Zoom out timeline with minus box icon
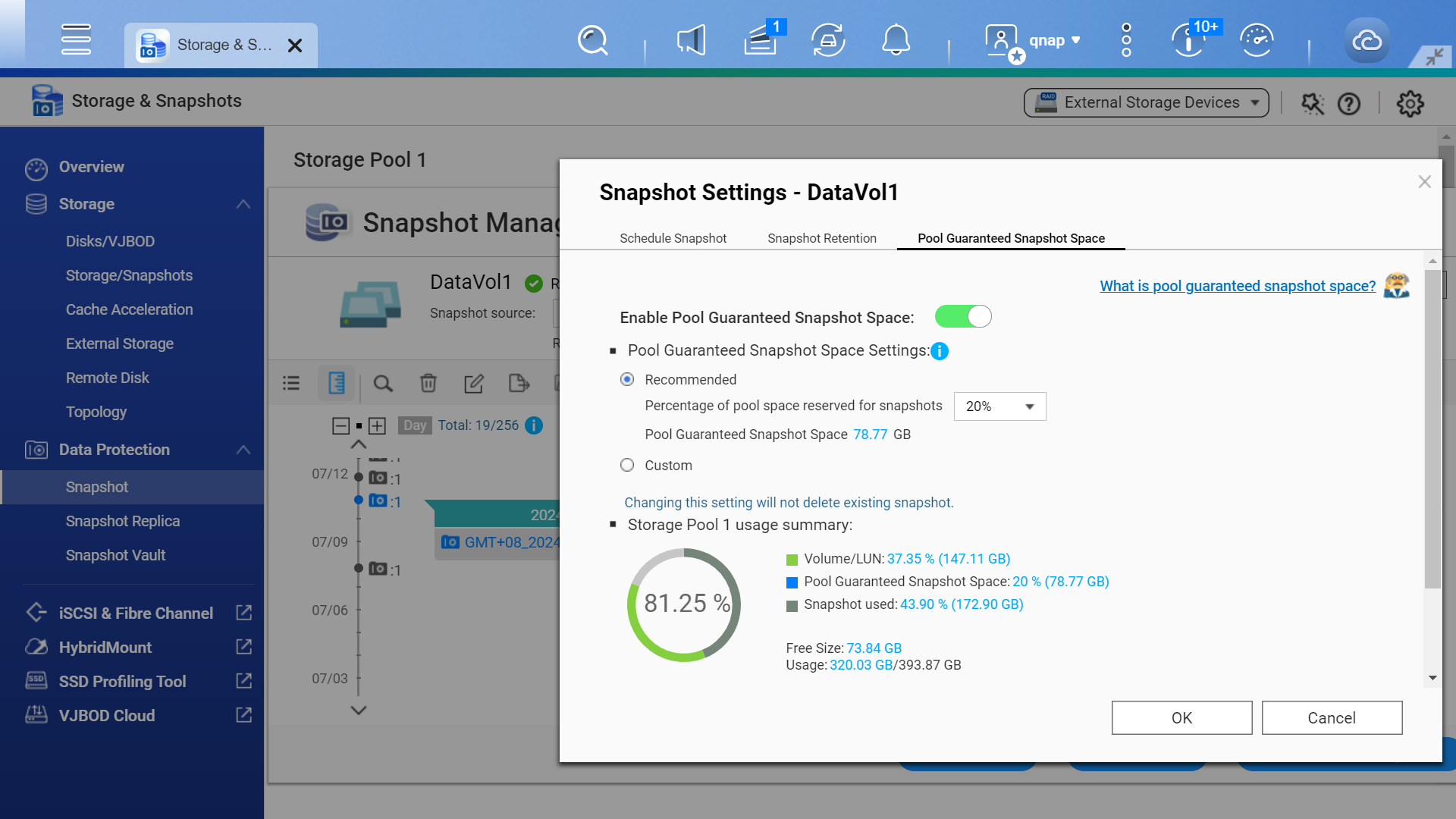 coord(340,425)
